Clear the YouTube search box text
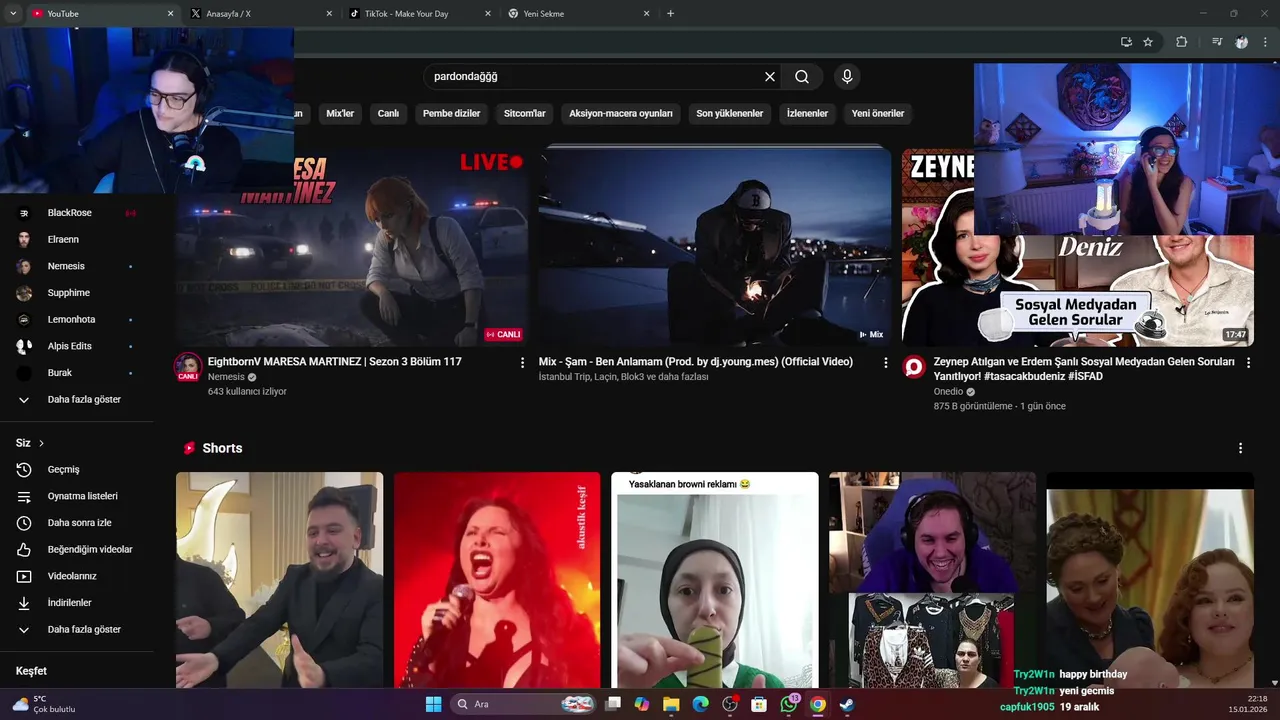 770,77
